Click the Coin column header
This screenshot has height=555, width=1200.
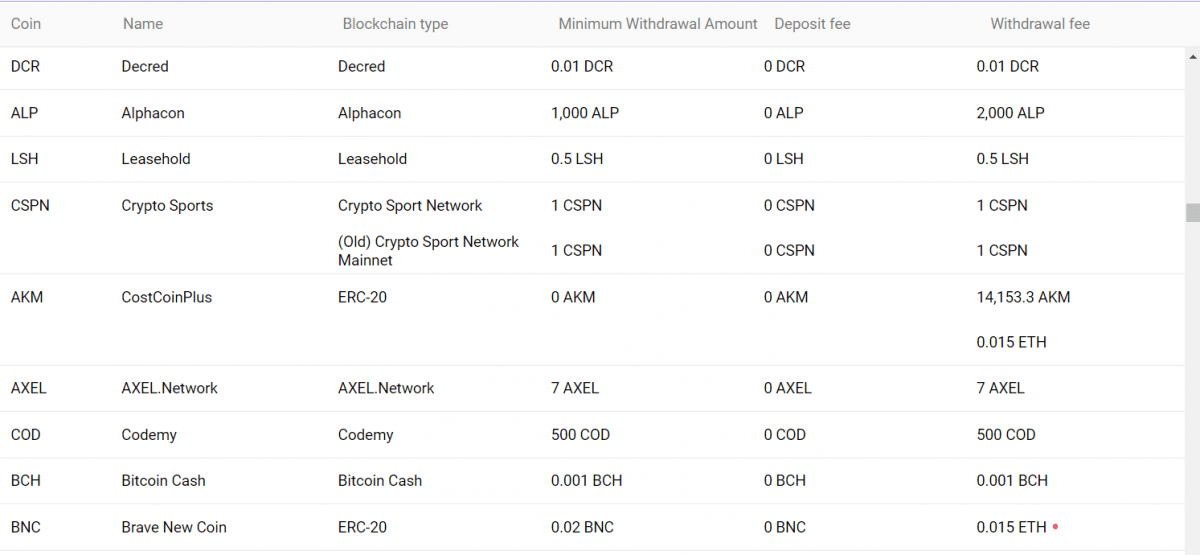[x=26, y=23]
